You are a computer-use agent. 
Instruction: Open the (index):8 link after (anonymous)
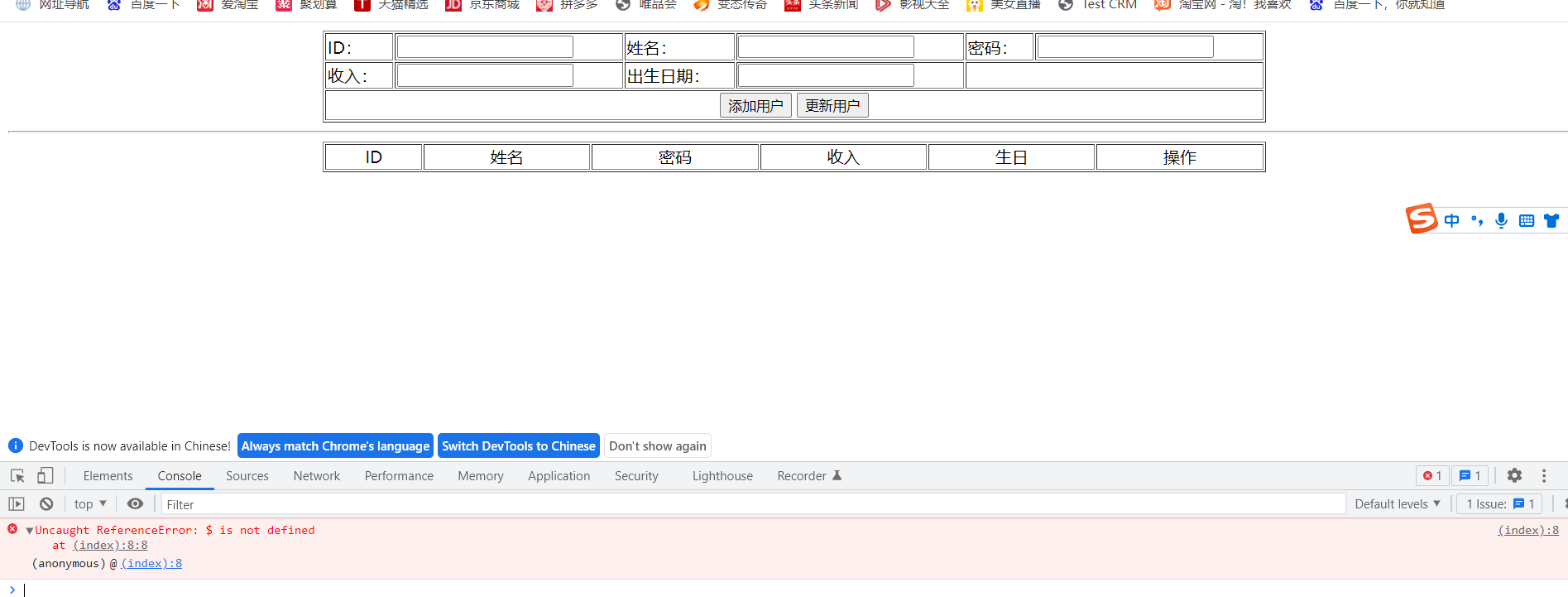point(151,564)
